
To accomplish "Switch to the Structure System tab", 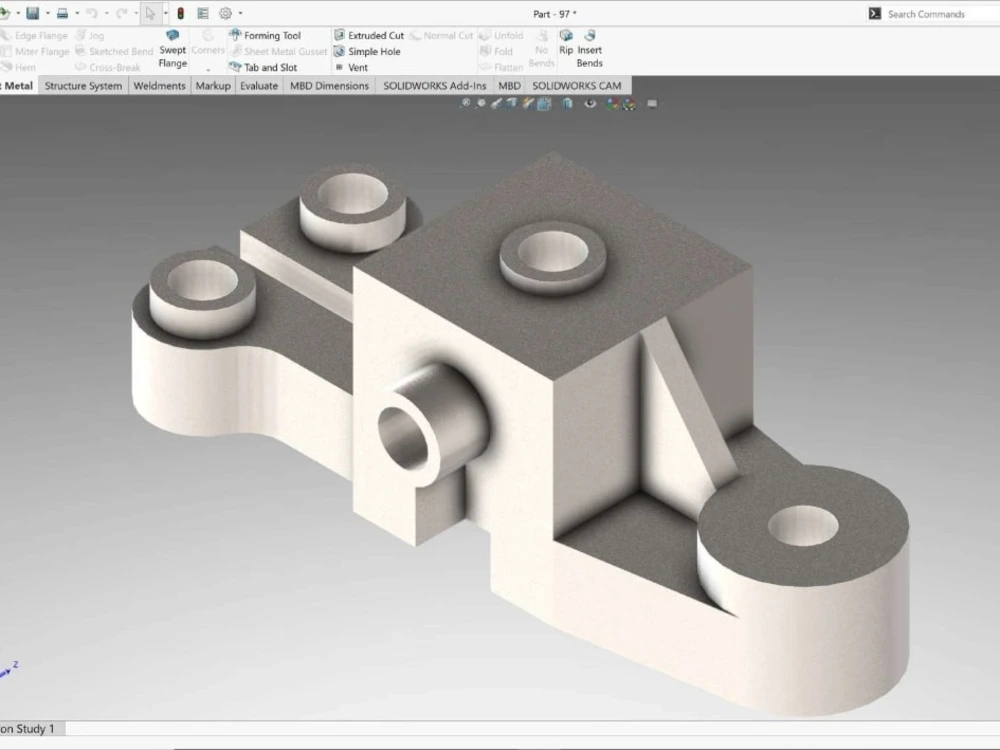I will [x=83, y=85].
